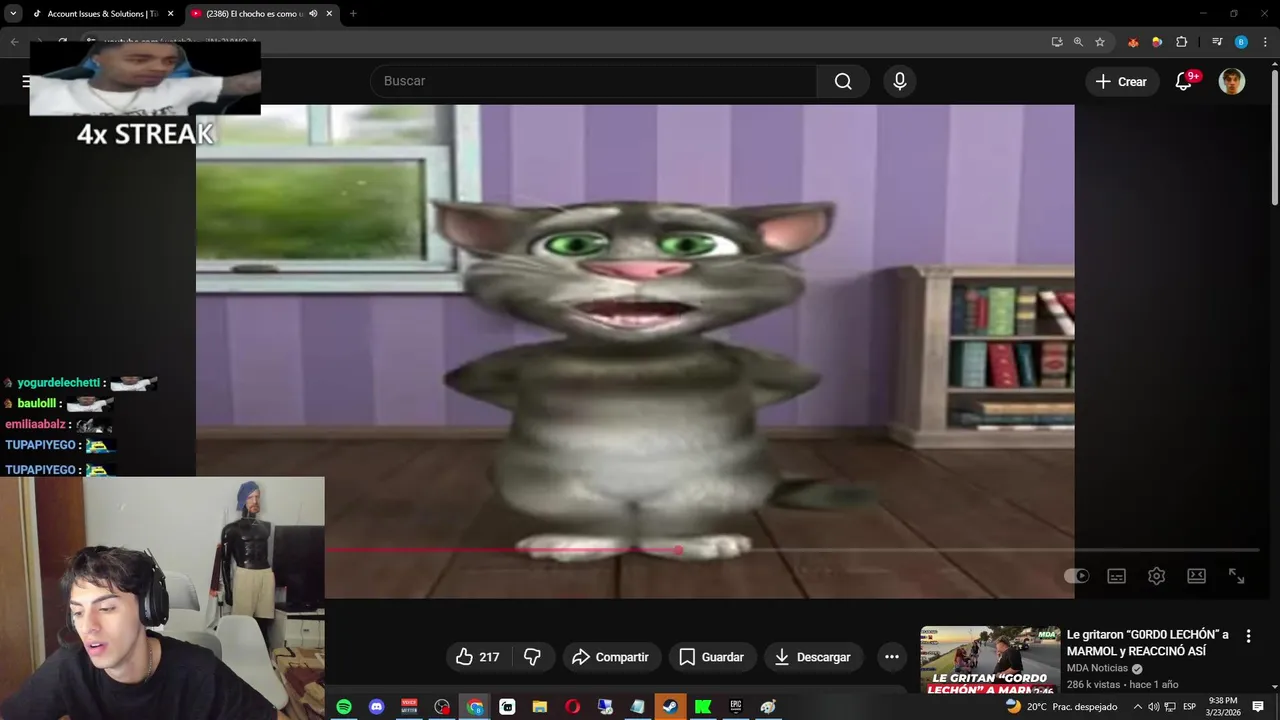The width and height of the screenshot is (1280, 720).
Task: Open Opera browser from the taskbar
Action: pos(573,707)
